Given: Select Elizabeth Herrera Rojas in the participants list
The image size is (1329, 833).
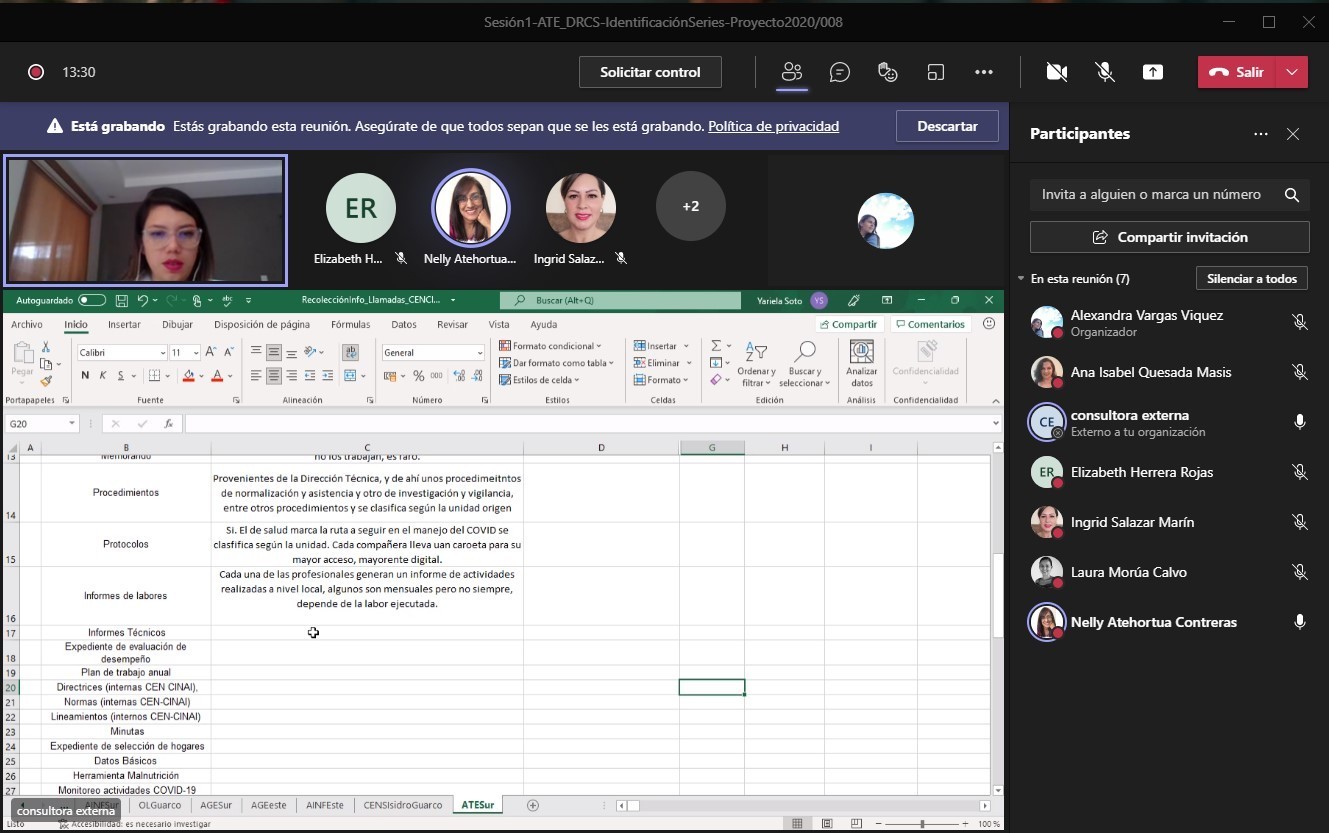Looking at the screenshot, I should coord(1141,472).
